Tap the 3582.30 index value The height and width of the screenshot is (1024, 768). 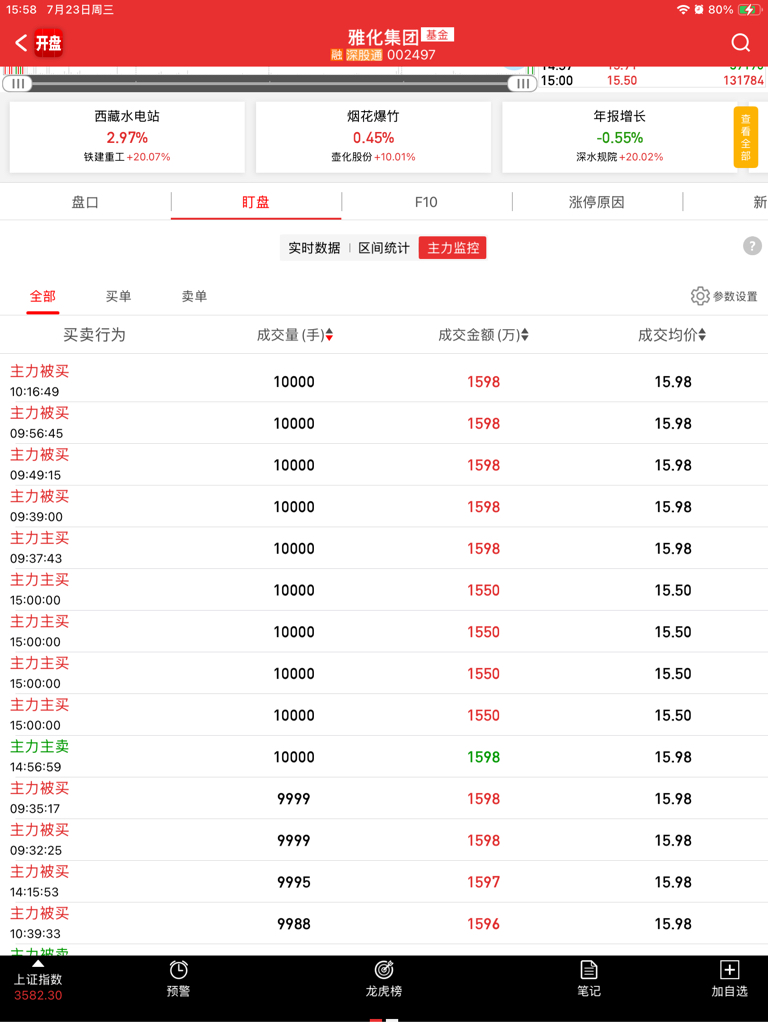[x=39, y=995]
